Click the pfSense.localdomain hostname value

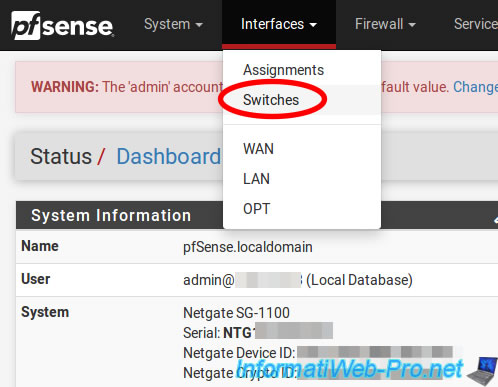click(x=248, y=247)
